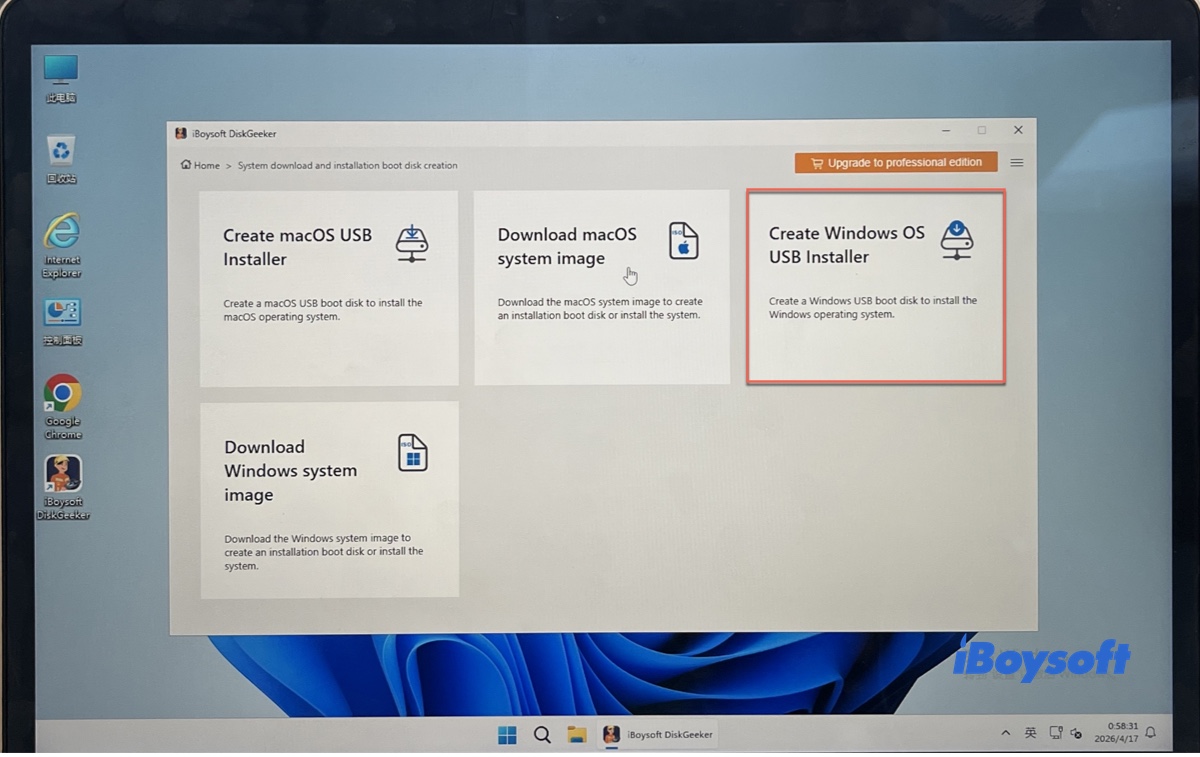Select the Internet Explorer desktop icon
The width and height of the screenshot is (1200, 757).
coord(62,246)
